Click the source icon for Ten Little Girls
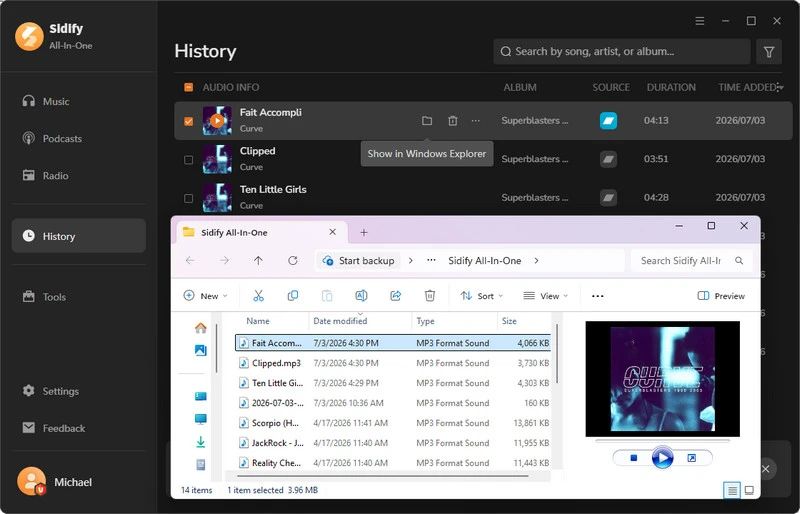Viewport: 800px width, 514px height. pos(608,198)
